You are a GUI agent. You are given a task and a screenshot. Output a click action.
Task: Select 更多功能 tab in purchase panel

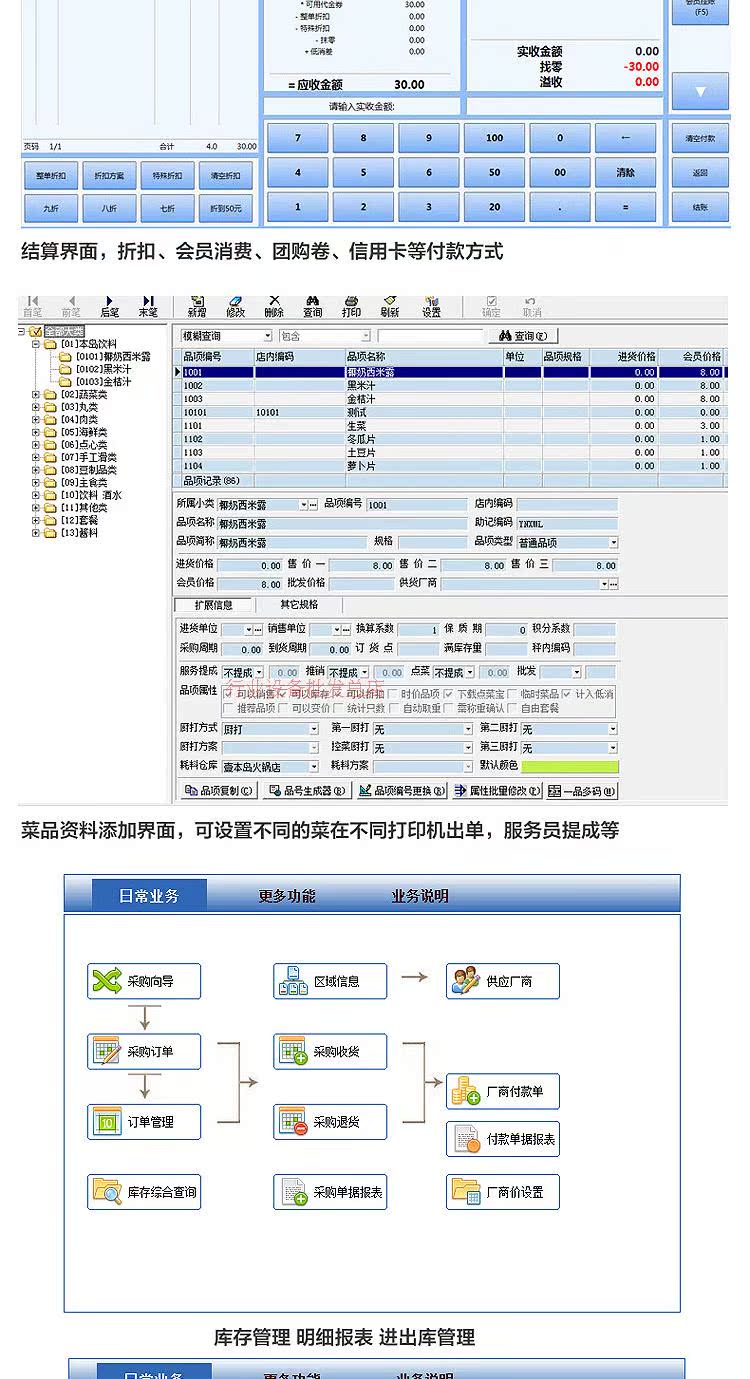[x=287, y=896]
